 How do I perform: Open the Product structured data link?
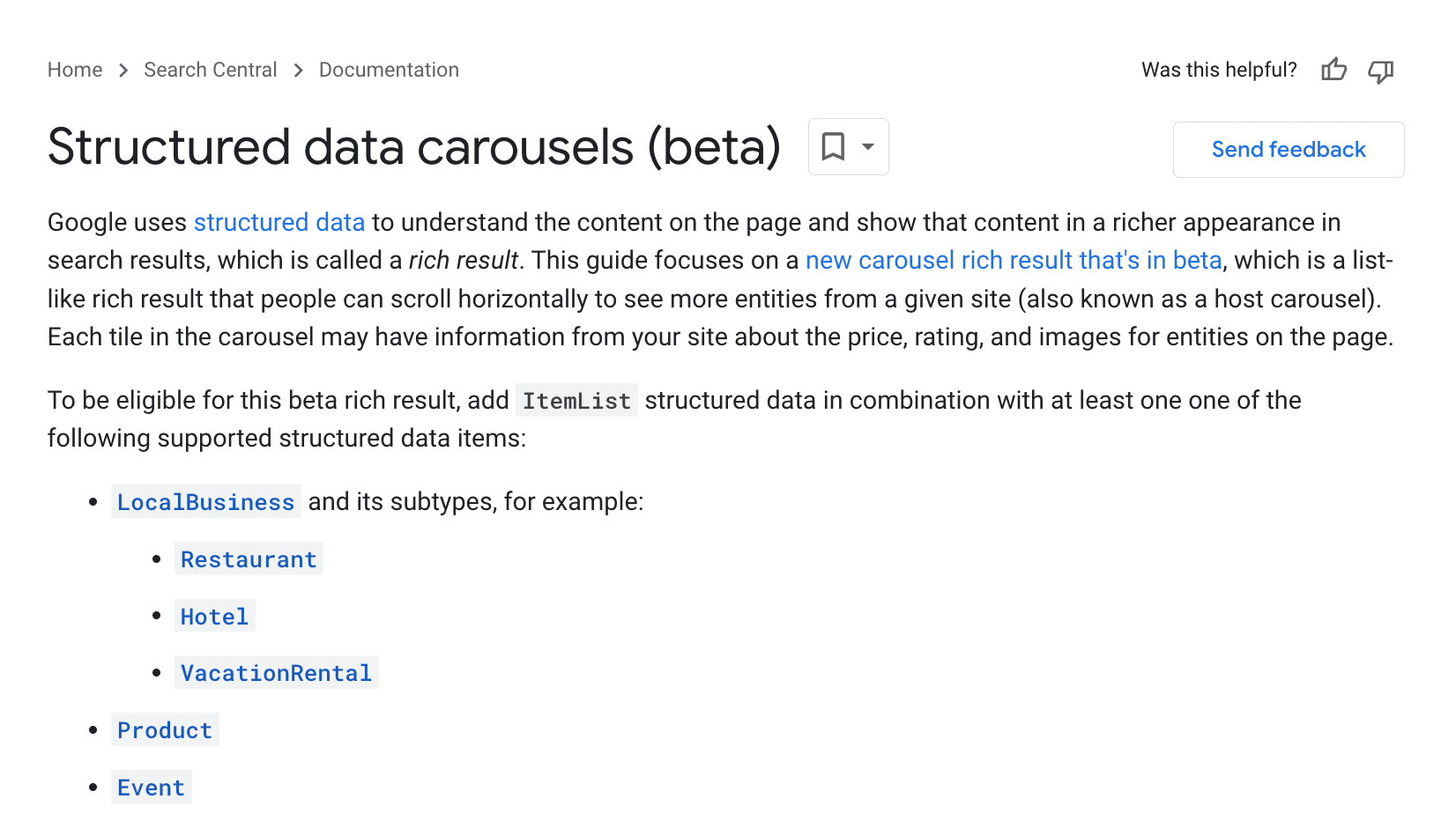click(x=165, y=730)
